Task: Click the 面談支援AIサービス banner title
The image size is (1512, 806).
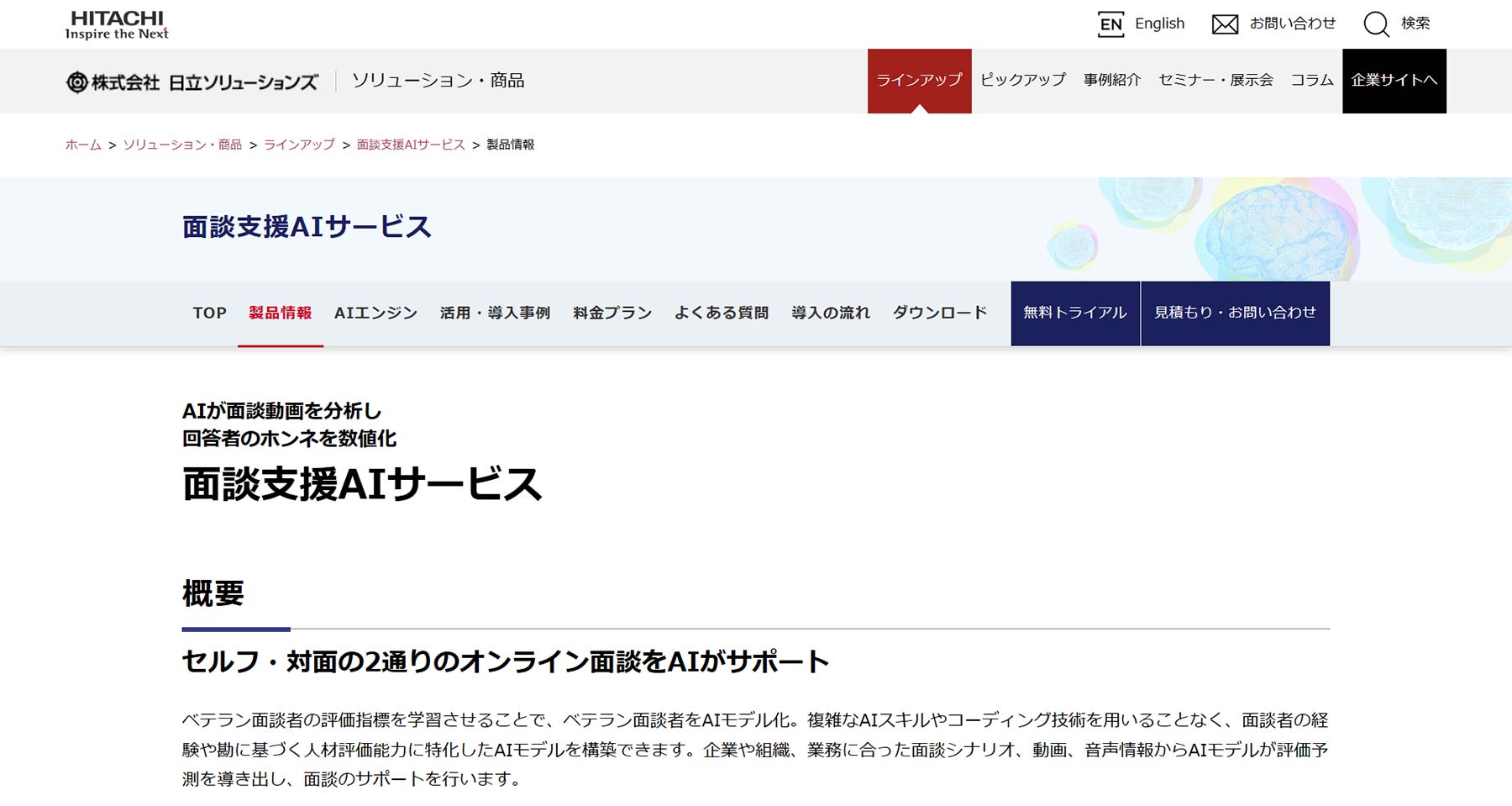Action: coord(307,227)
